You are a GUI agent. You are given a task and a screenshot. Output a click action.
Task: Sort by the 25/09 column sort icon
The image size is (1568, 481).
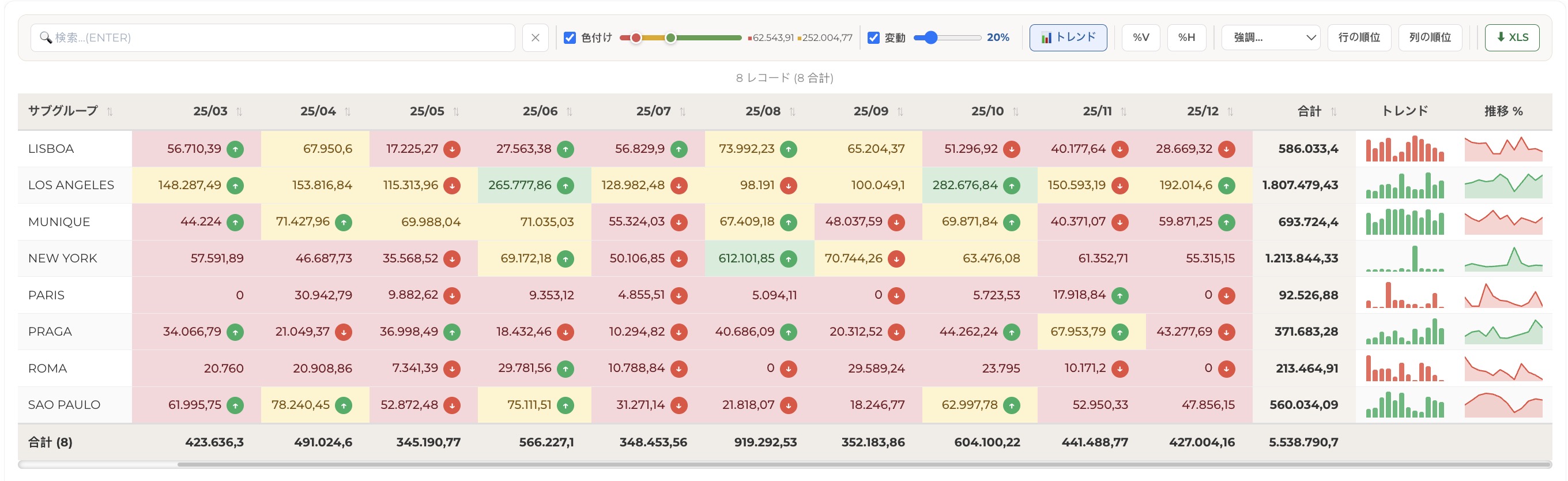tap(900, 111)
